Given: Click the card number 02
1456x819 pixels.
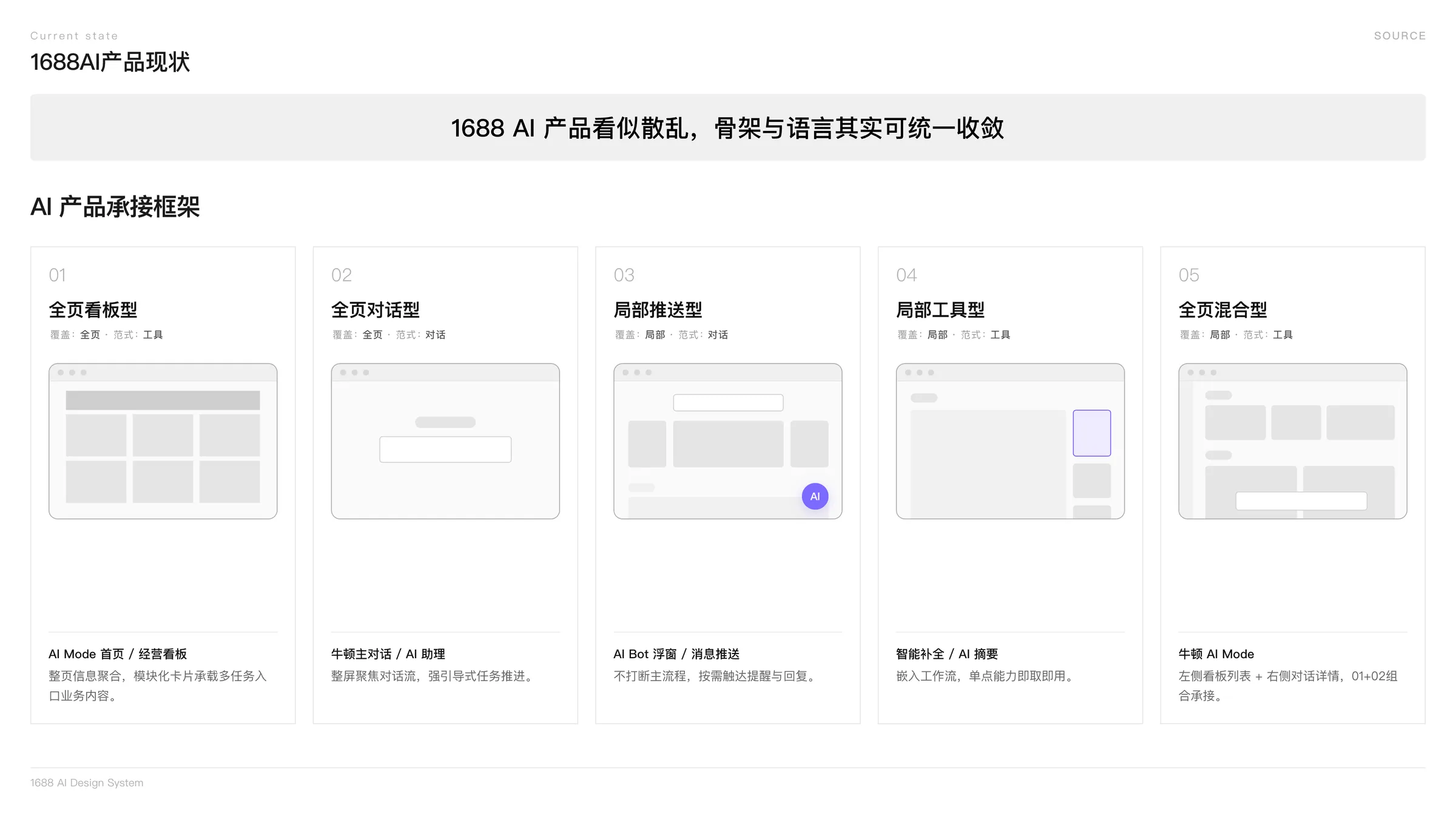Looking at the screenshot, I should pyautogui.click(x=342, y=275).
